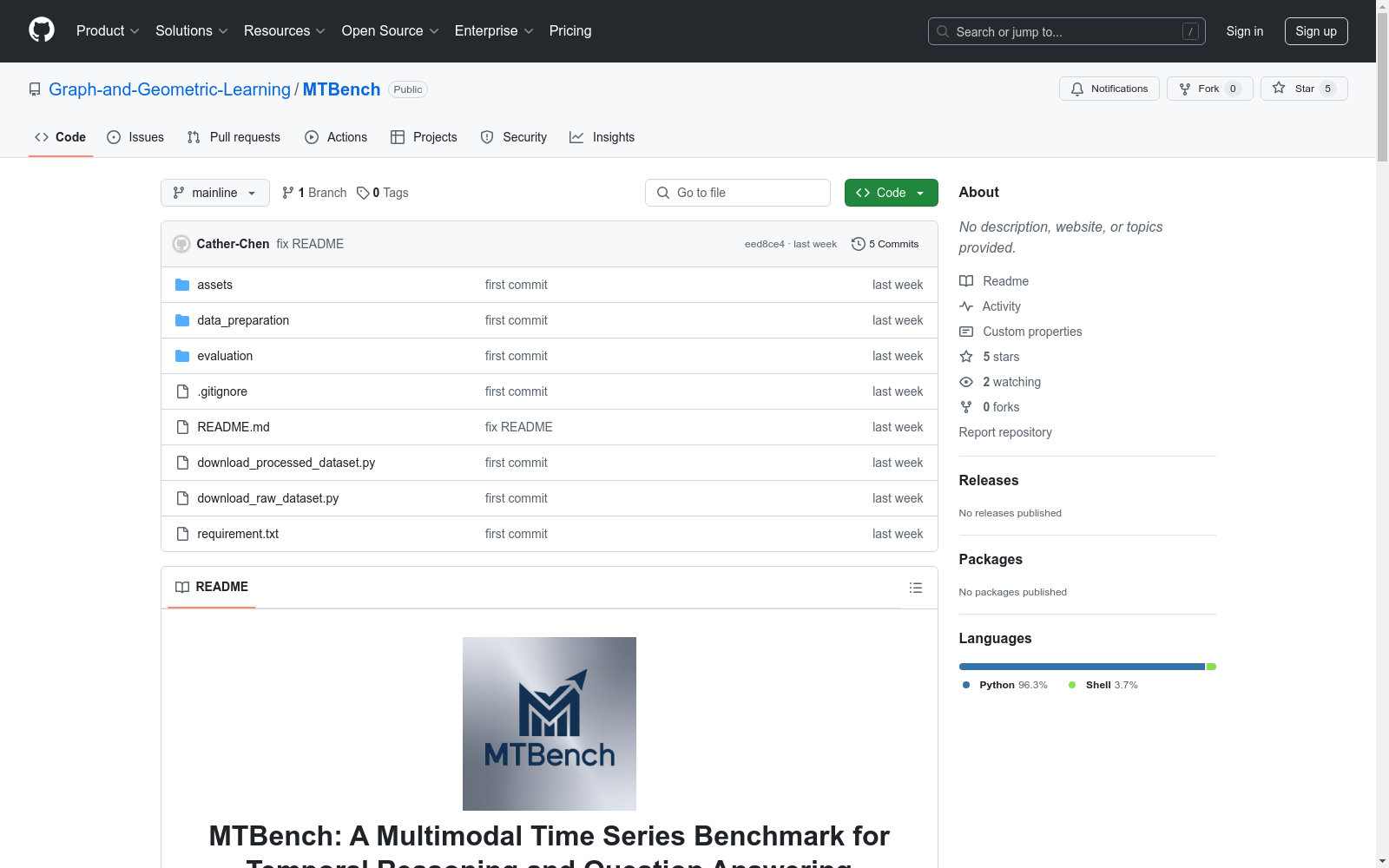The image size is (1389, 868).
Task: Expand the Product menu
Action: point(108,30)
